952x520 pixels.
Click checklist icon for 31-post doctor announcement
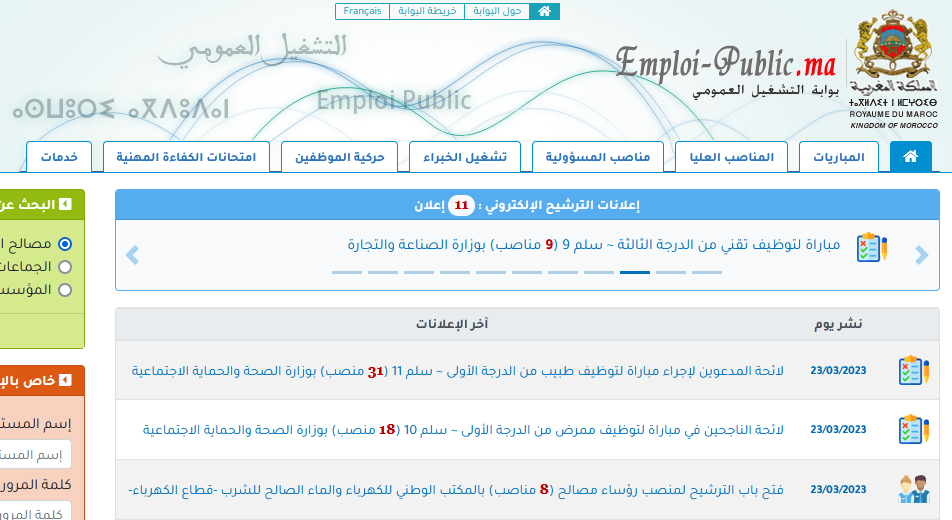[x=914, y=370]
